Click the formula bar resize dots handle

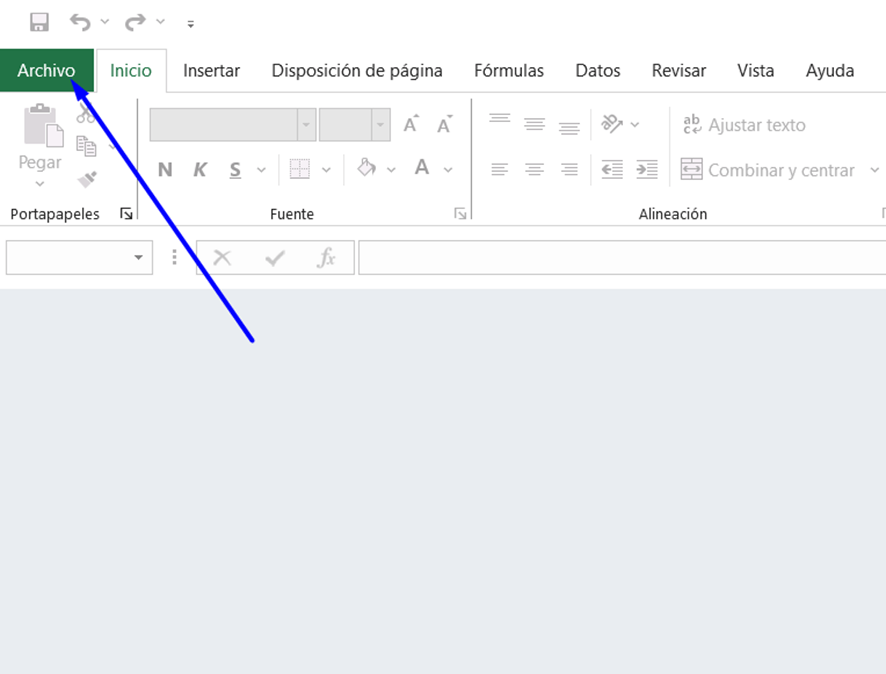click(x=175, y=257)
